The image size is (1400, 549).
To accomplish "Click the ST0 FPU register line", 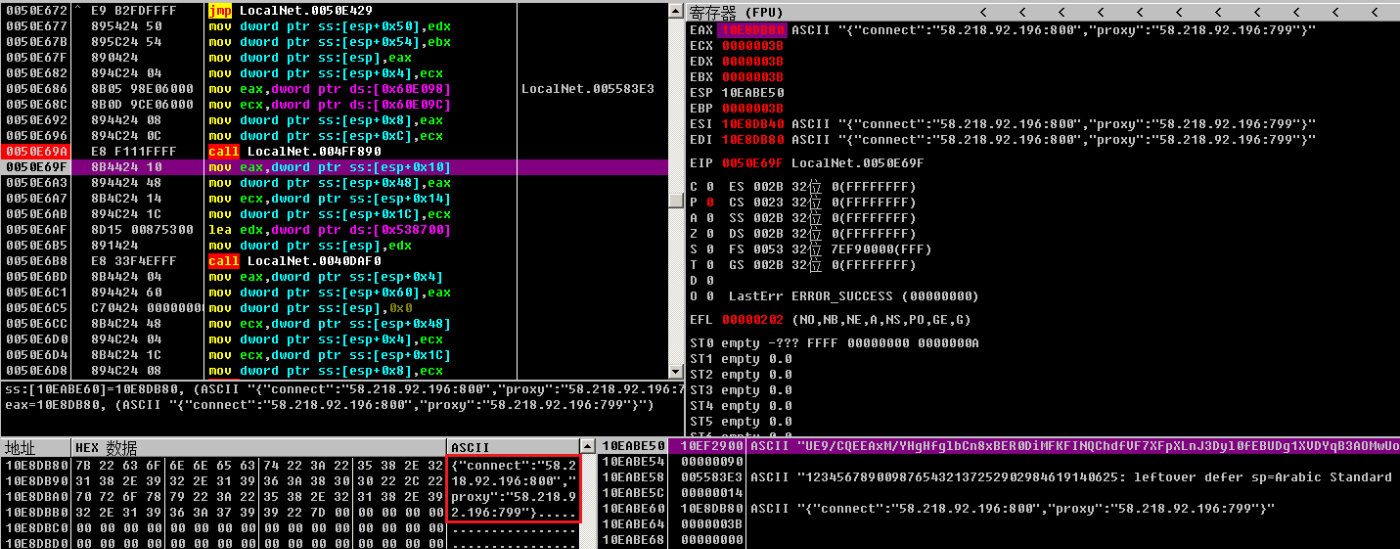I will [x=834, y=343].
